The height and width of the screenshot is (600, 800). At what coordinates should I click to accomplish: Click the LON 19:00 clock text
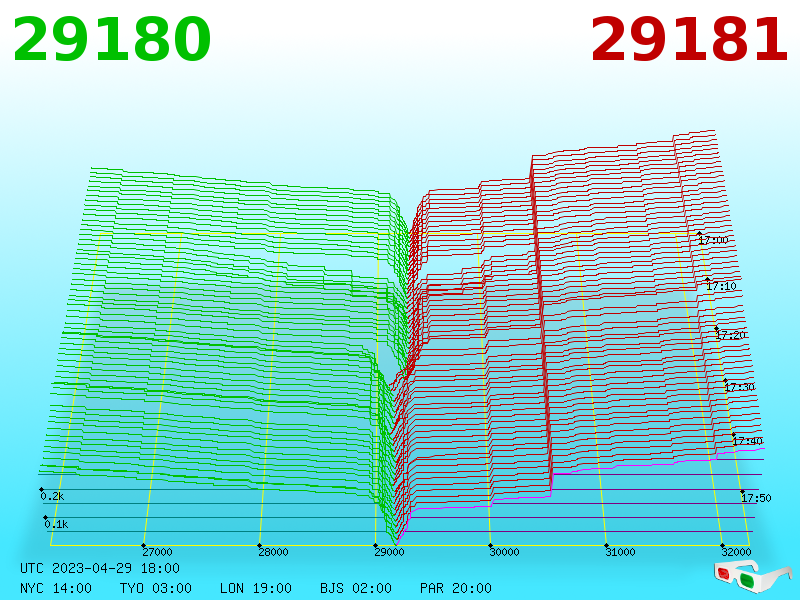256,588
